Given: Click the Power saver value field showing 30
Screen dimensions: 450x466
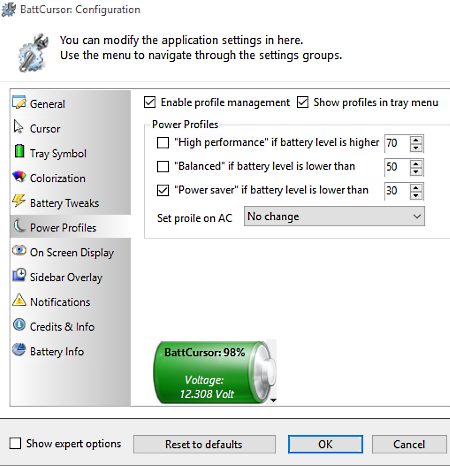Looking at the screenshot, I should click(x=397, y=191).
